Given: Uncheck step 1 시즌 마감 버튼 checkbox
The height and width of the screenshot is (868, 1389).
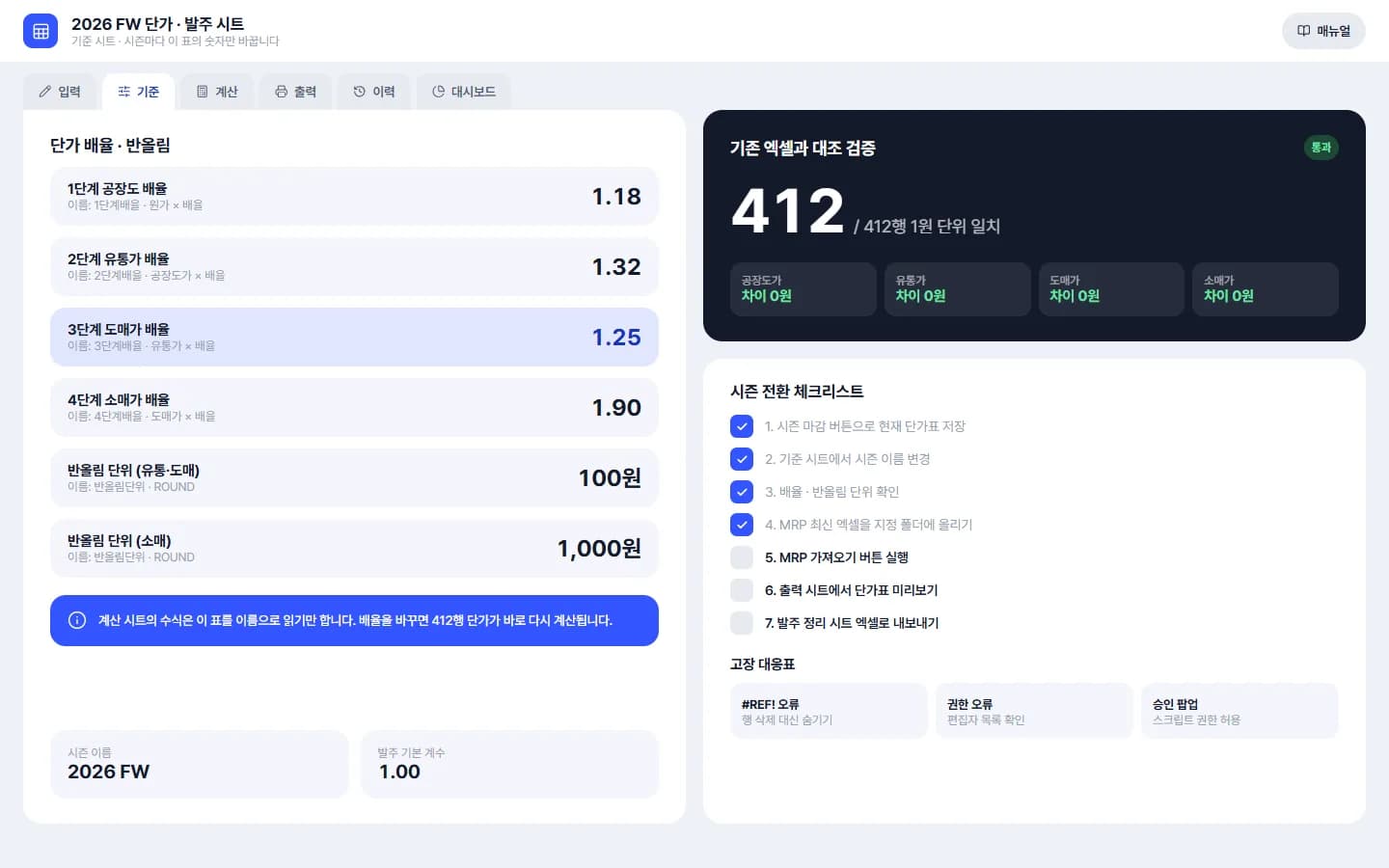Looking at the screenshot, I should [742, 426].
